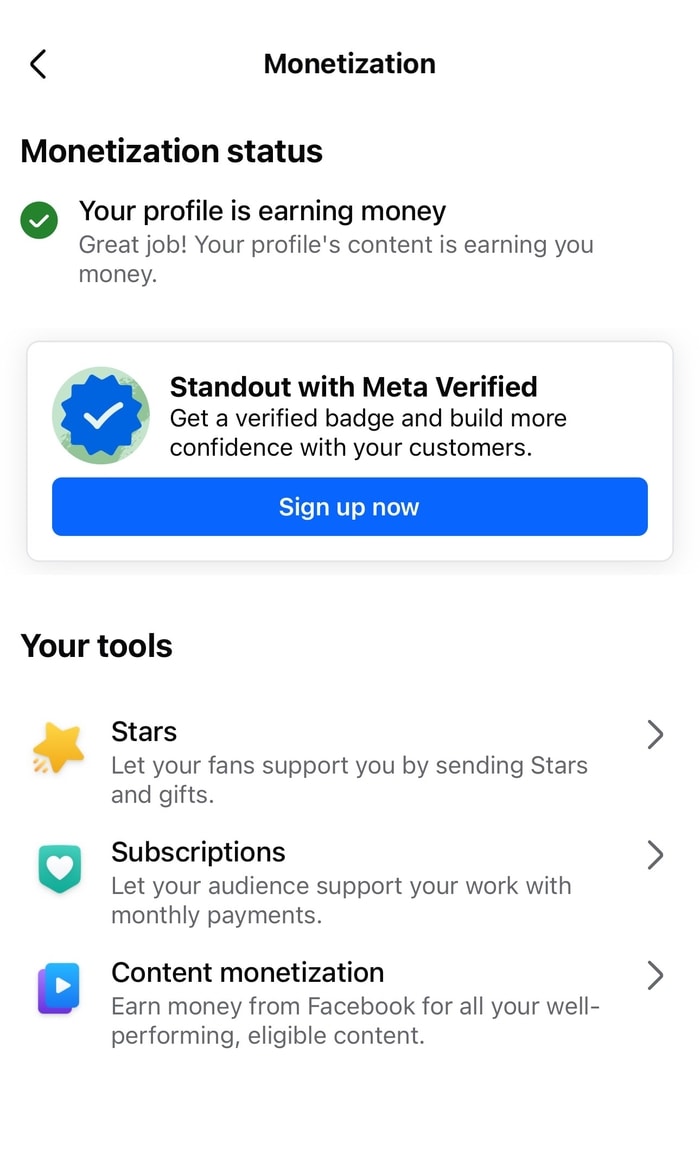Tap the Stars description about sending gifts
The image size is (700, 1175).
click(349, 780)
